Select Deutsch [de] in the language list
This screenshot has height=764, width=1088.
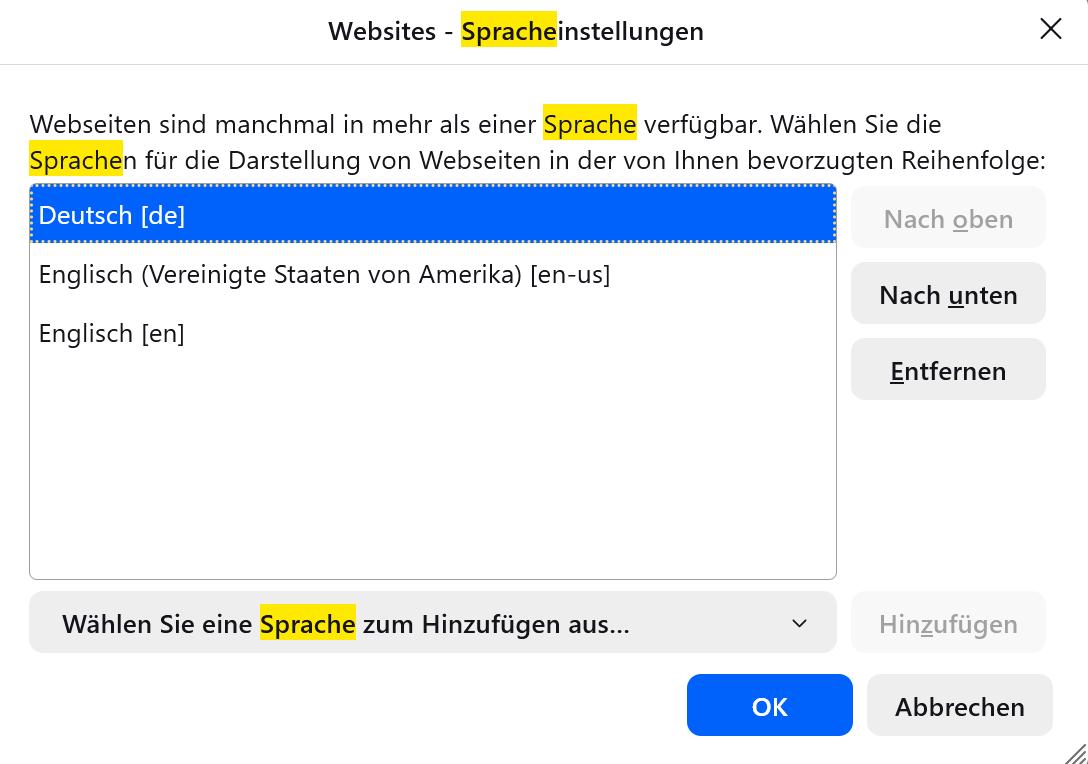point(112,215)
